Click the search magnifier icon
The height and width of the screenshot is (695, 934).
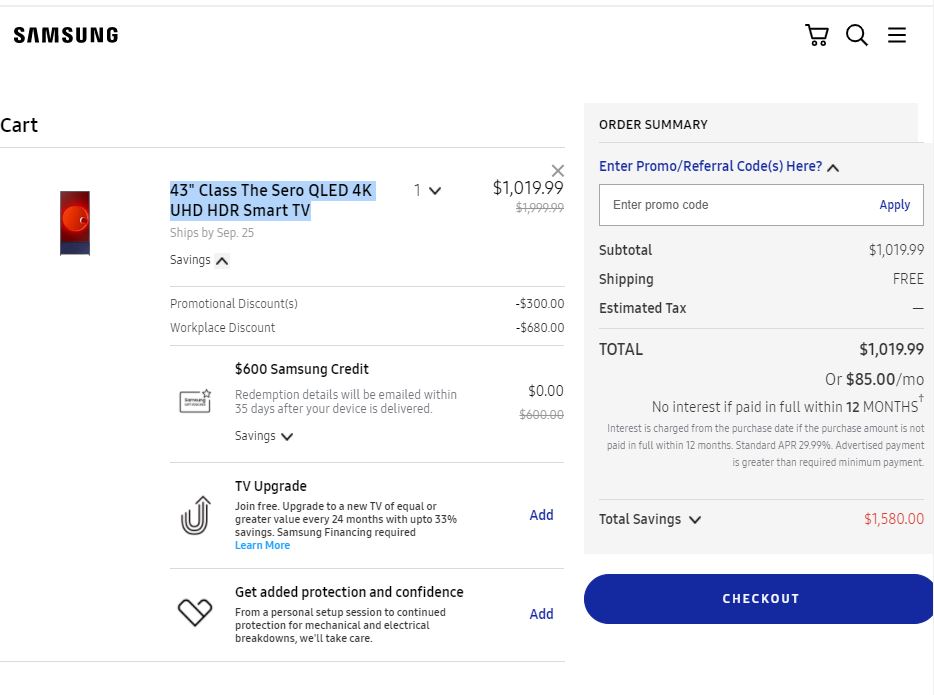(x=856, y=34)
